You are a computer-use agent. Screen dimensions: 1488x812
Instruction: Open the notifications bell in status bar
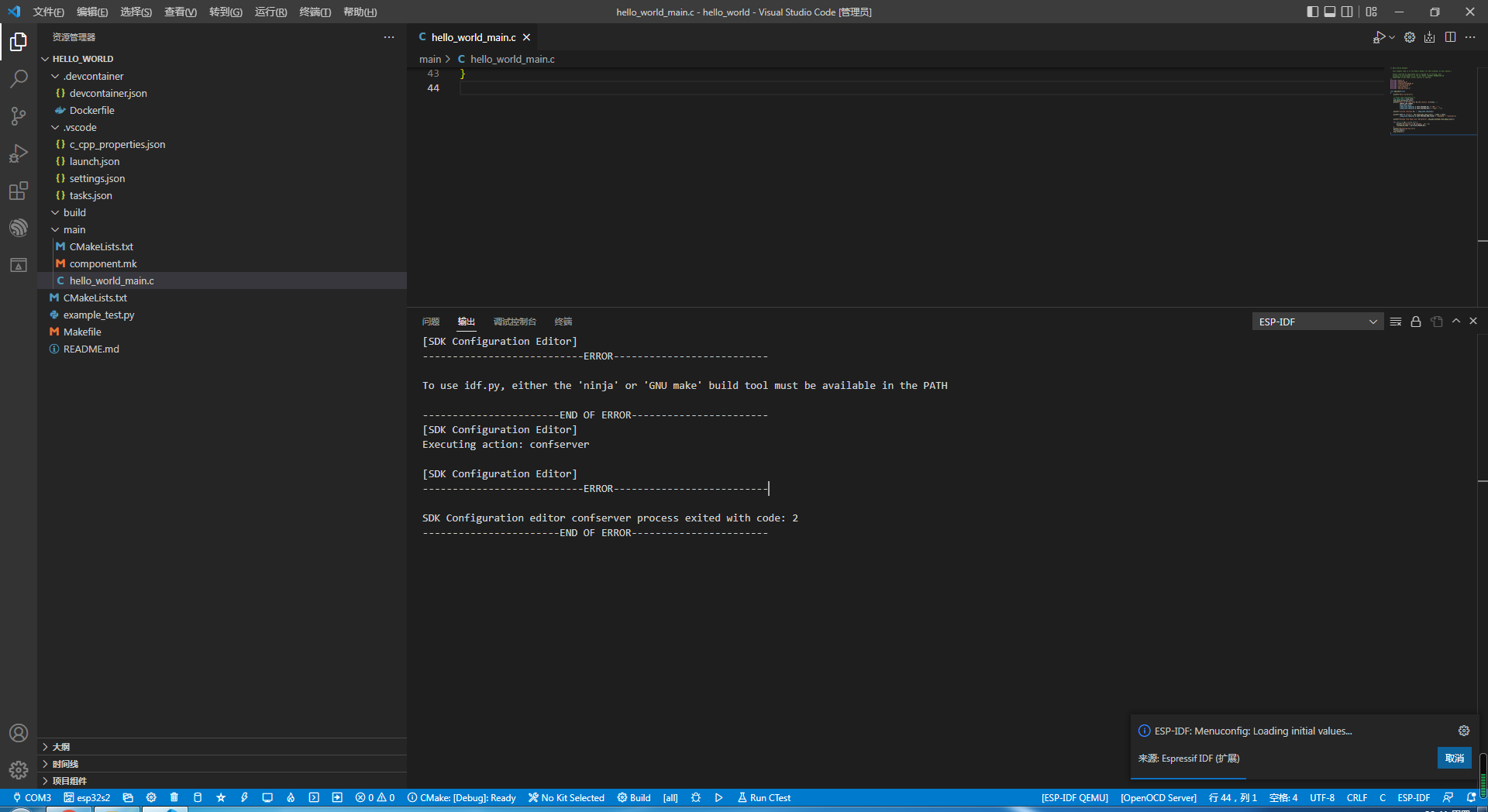[x=1471, y=797]
